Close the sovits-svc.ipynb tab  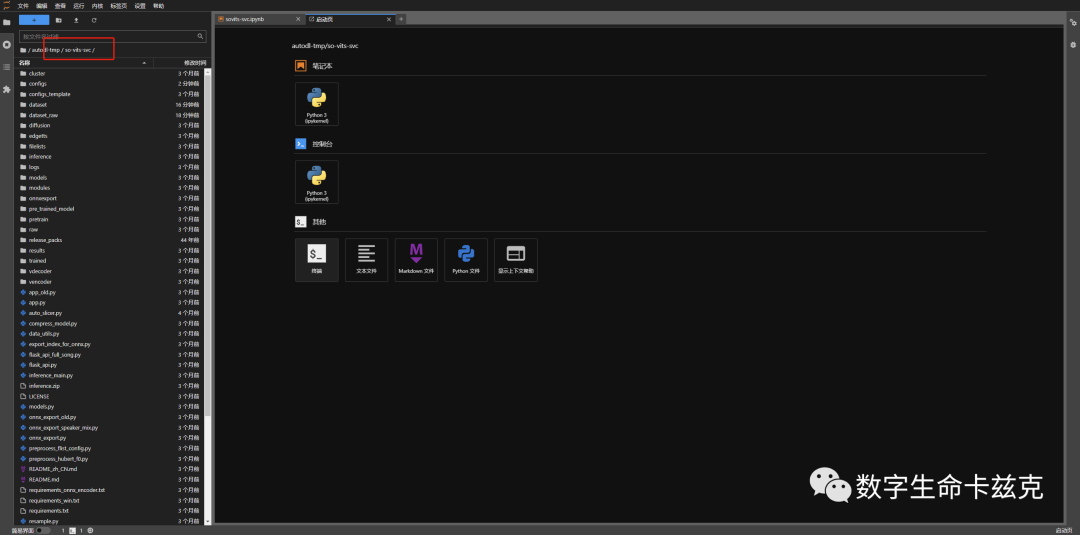298,19
